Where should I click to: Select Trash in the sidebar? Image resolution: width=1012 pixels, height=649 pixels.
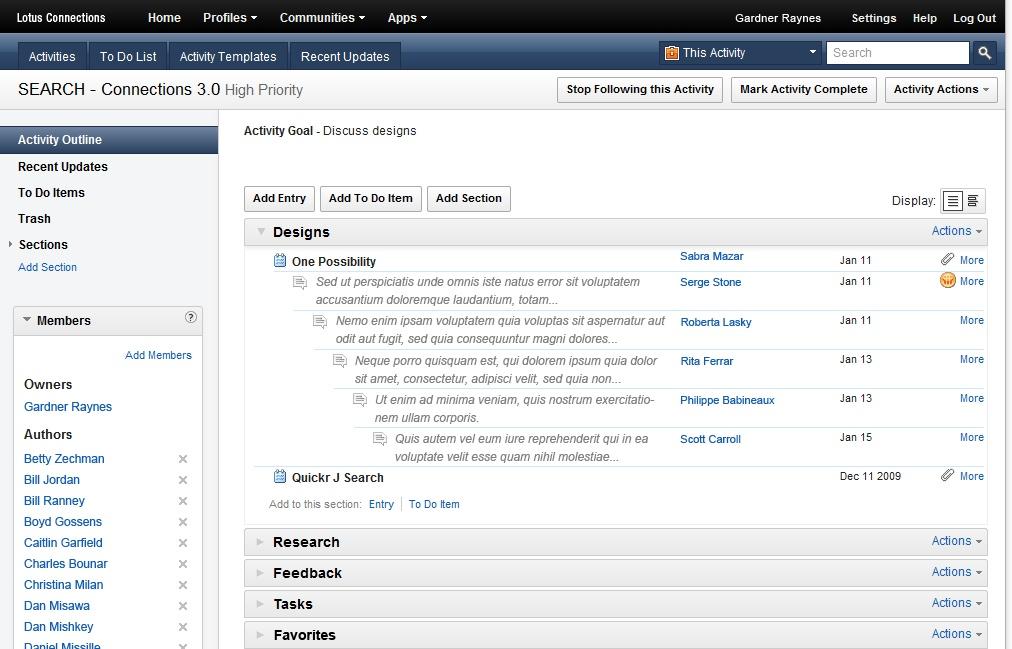point(34,218)
